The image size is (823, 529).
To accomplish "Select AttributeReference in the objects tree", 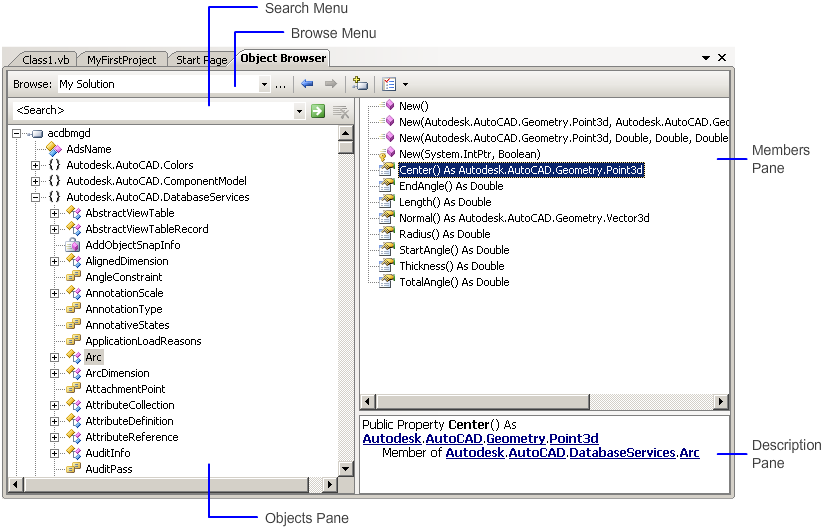I will pyautogui.click(x=132, y=437).
